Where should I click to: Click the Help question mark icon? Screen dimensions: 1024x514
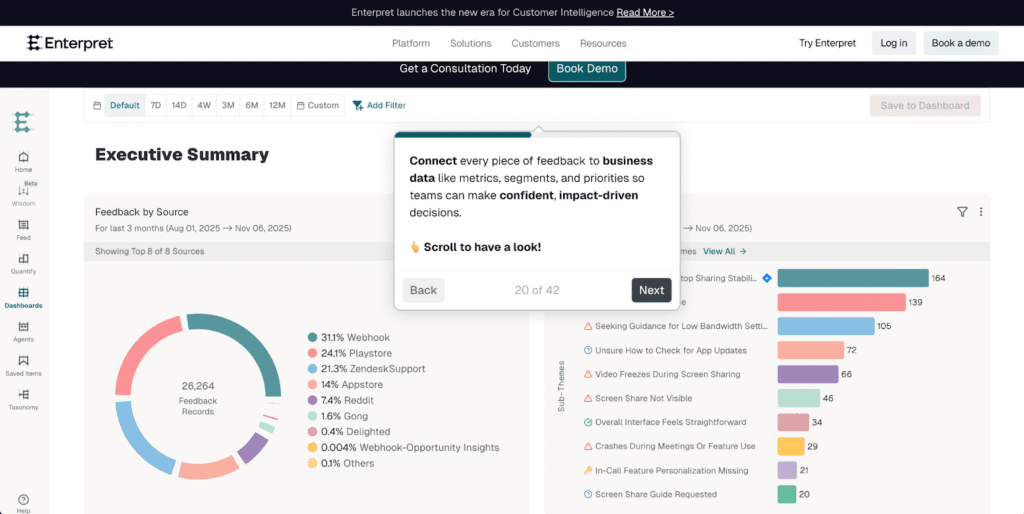[23, 499]
